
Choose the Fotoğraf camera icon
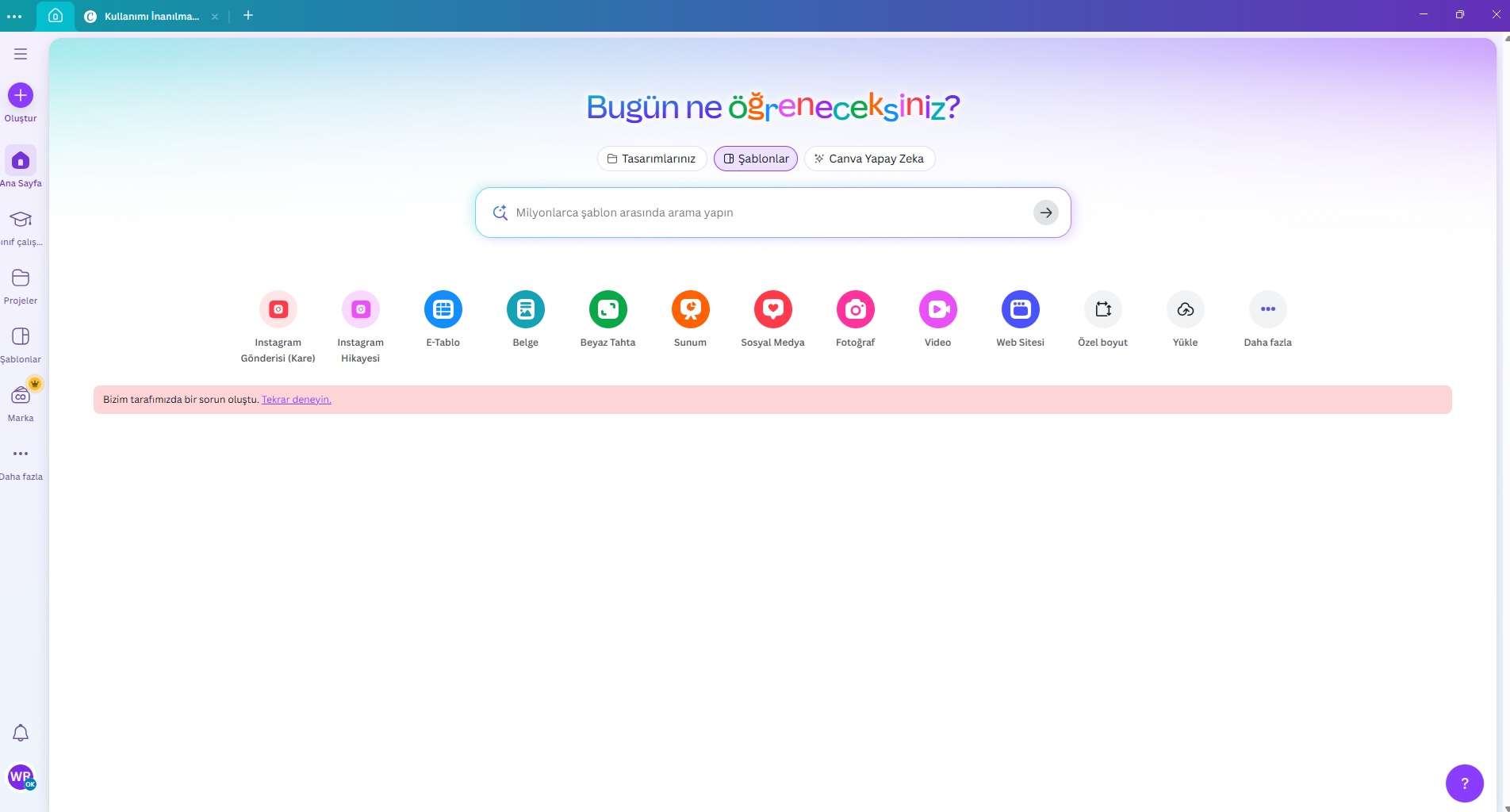click(855, 309)
